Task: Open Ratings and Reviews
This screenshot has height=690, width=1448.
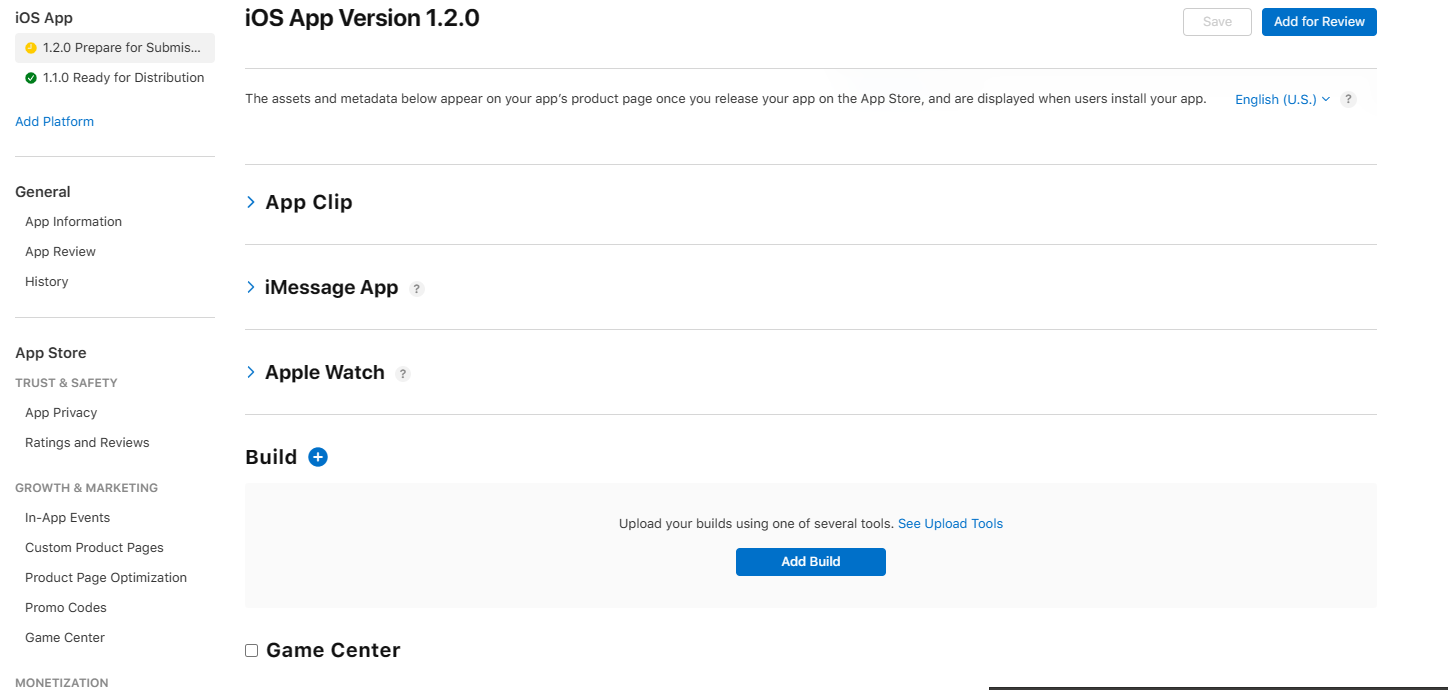Action: click(87, 443)
